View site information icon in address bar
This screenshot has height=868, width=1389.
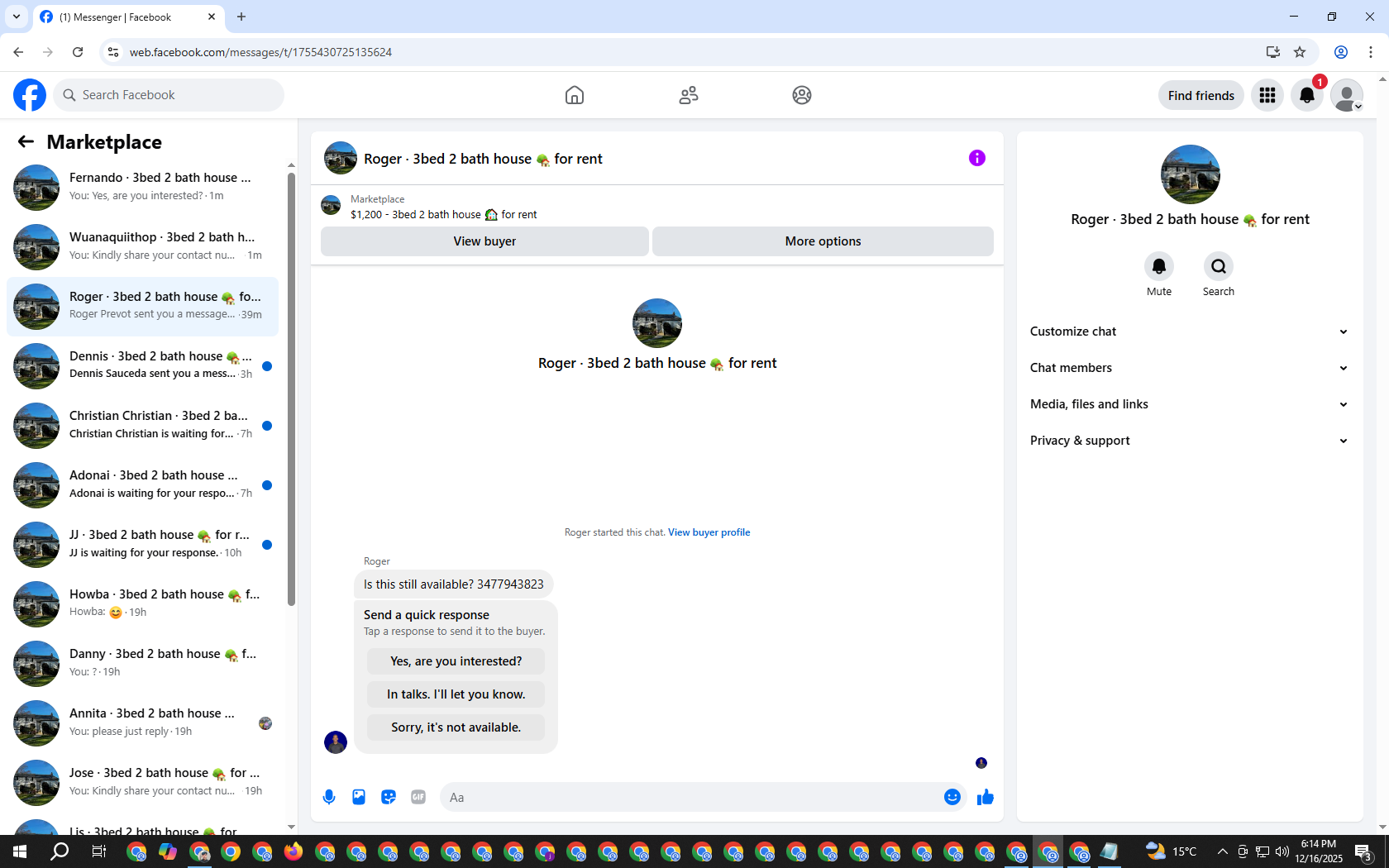pos(113,52)
